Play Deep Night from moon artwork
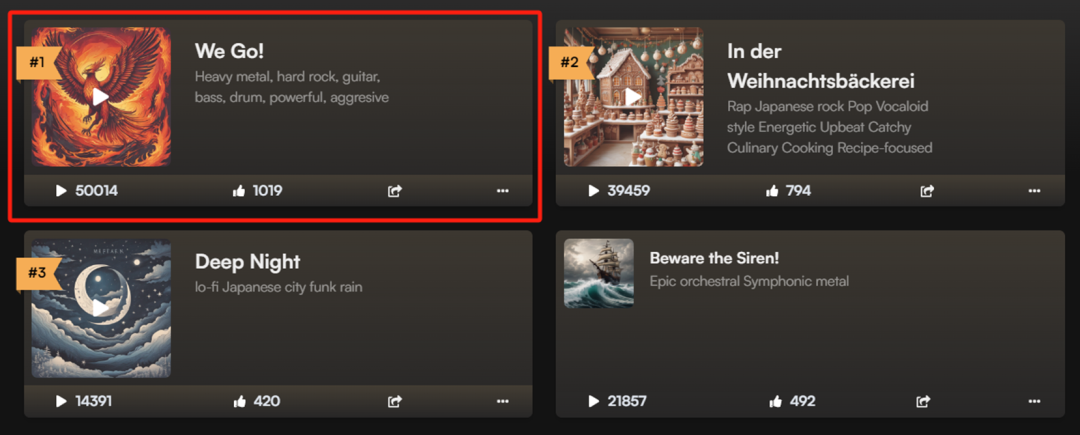This screenshot has height=435, width=1080. 101,308
